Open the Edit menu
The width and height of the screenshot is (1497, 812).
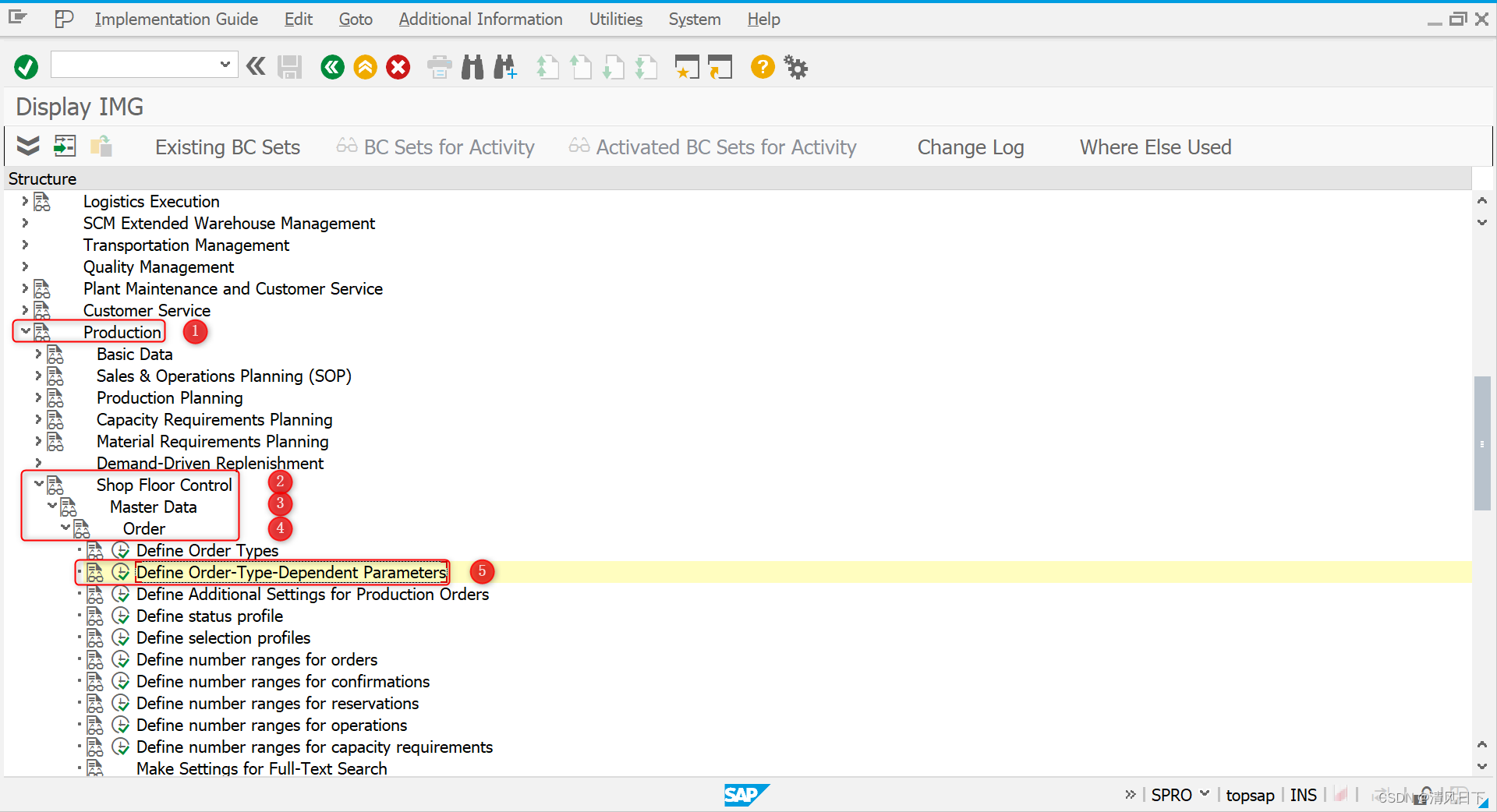click(x=299, y=19)
